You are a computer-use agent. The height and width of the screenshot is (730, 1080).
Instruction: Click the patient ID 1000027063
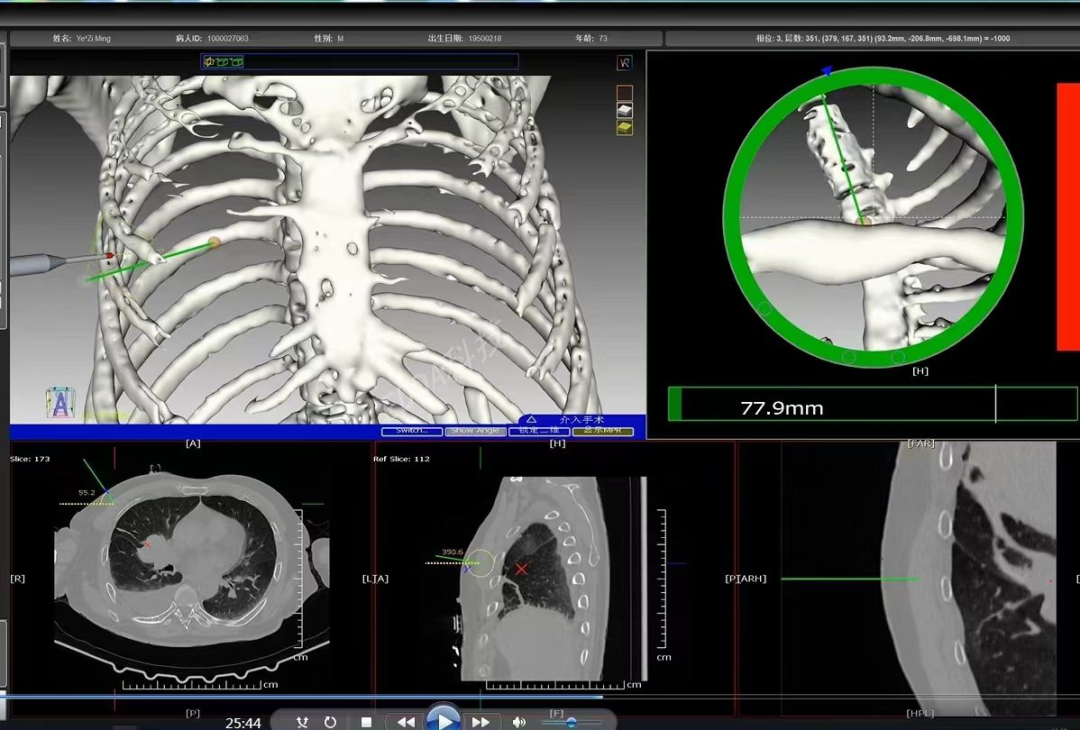point(228,39)
